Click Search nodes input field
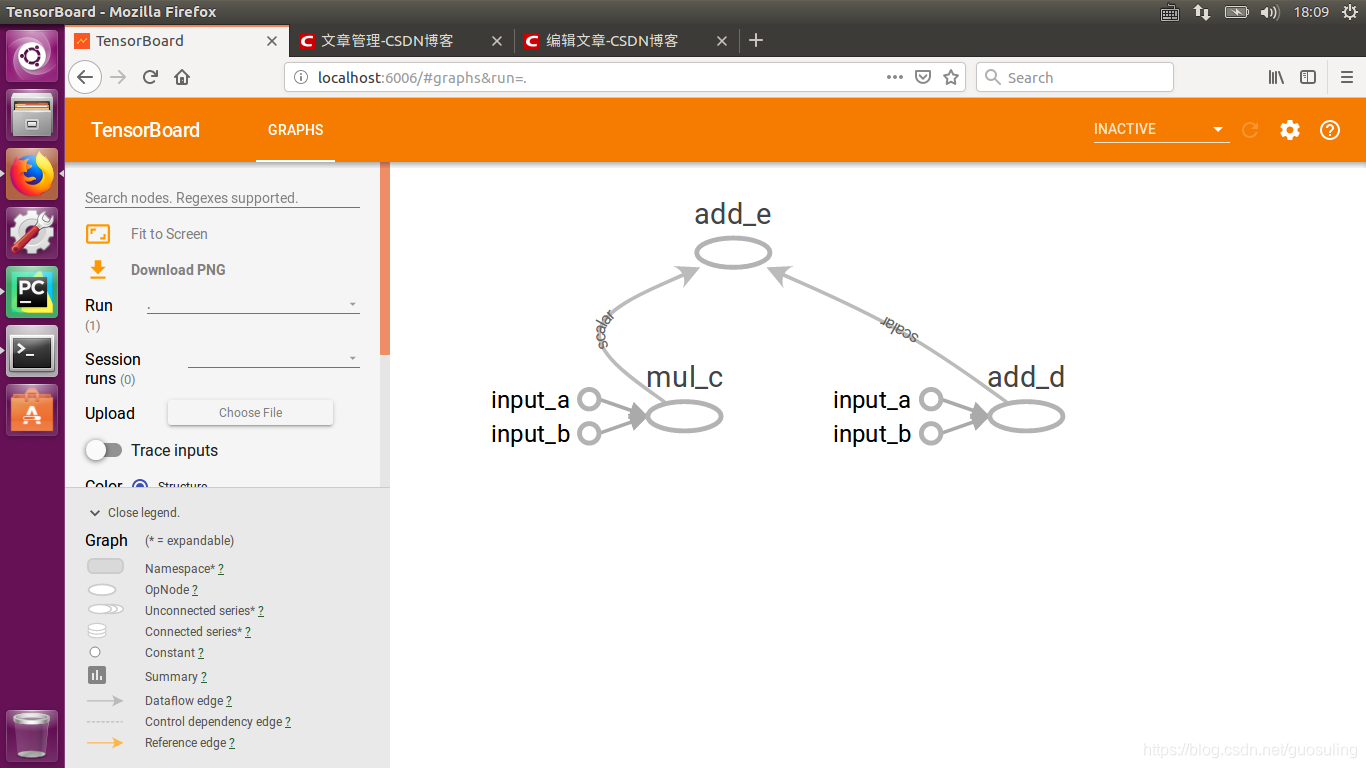The width and height of the screenshot is (1366, 768). point(222,198)
